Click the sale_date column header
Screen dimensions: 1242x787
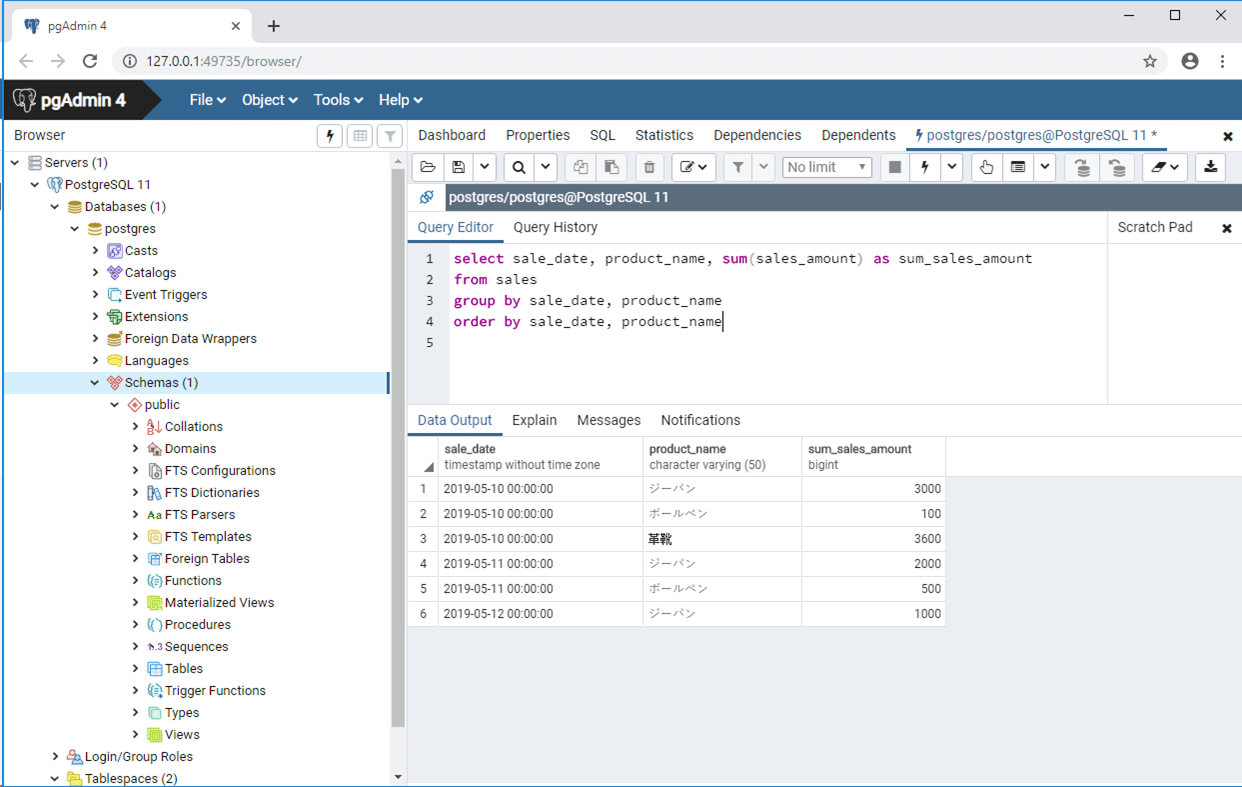(x=540, y=456)
